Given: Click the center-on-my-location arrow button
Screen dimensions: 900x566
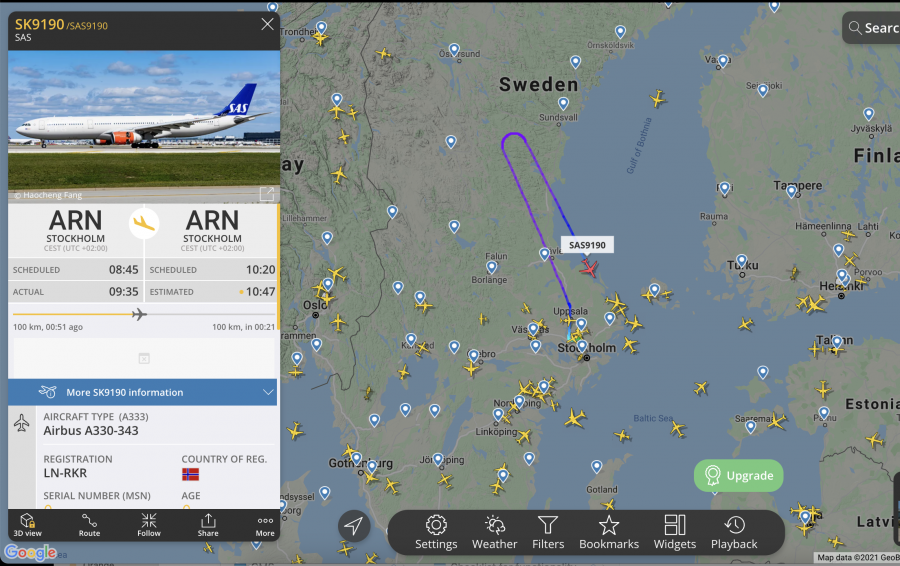Looking at the screenshot, I should tap(354, 526).
